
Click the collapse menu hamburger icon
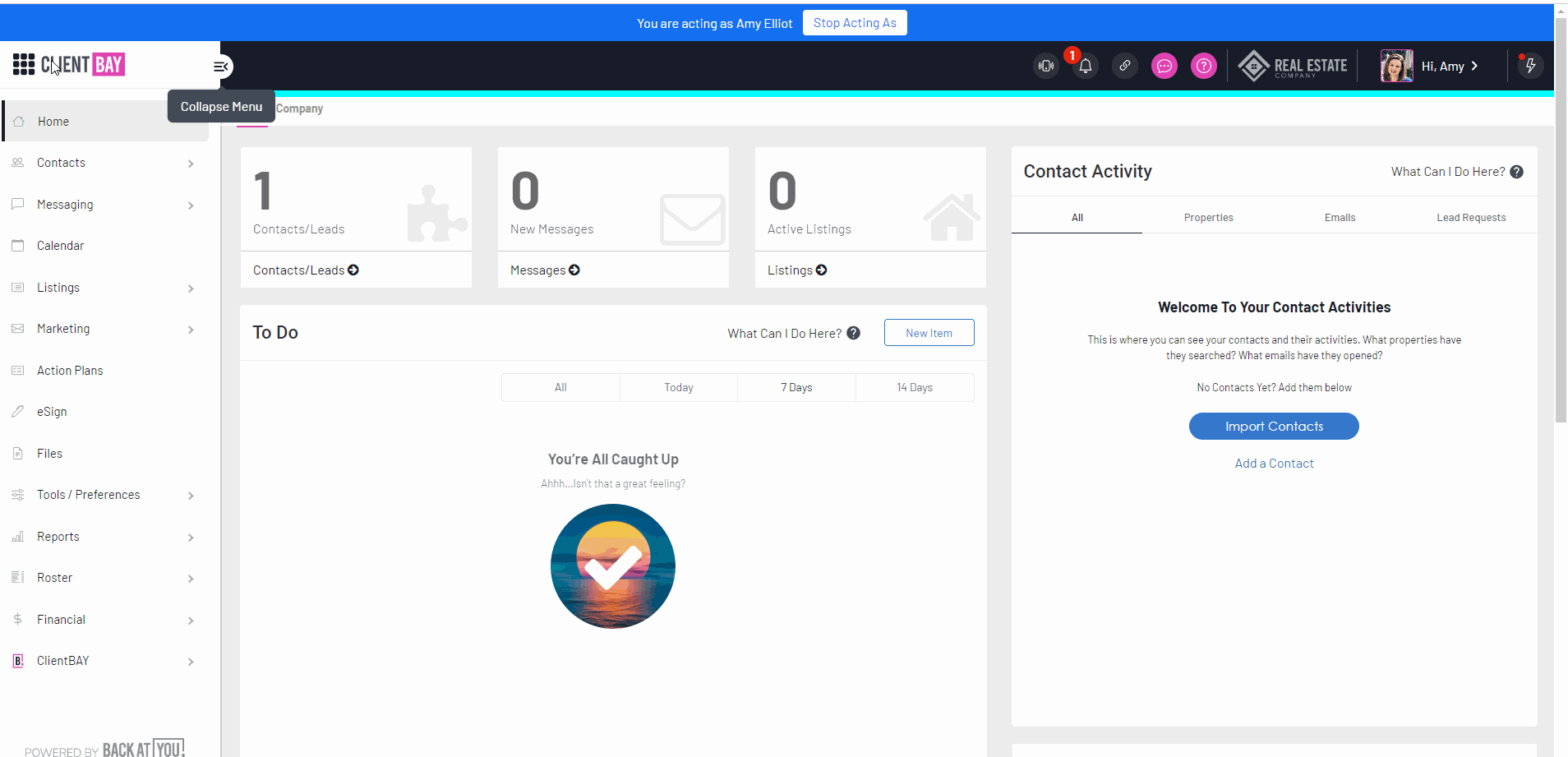click(220, 67)
